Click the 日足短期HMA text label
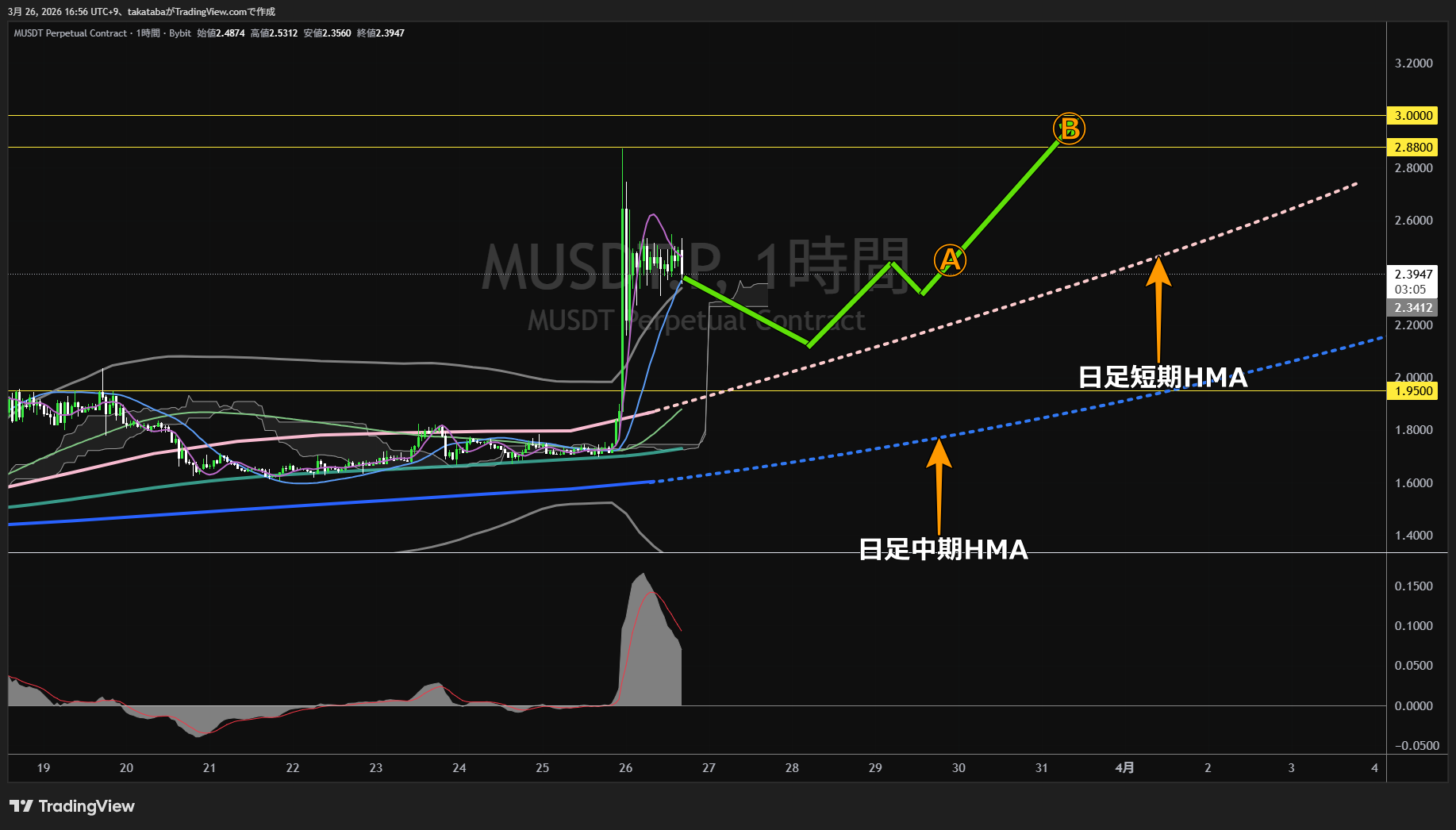Viewport: 1456px width, 830px height. (x=1162, y=377)
